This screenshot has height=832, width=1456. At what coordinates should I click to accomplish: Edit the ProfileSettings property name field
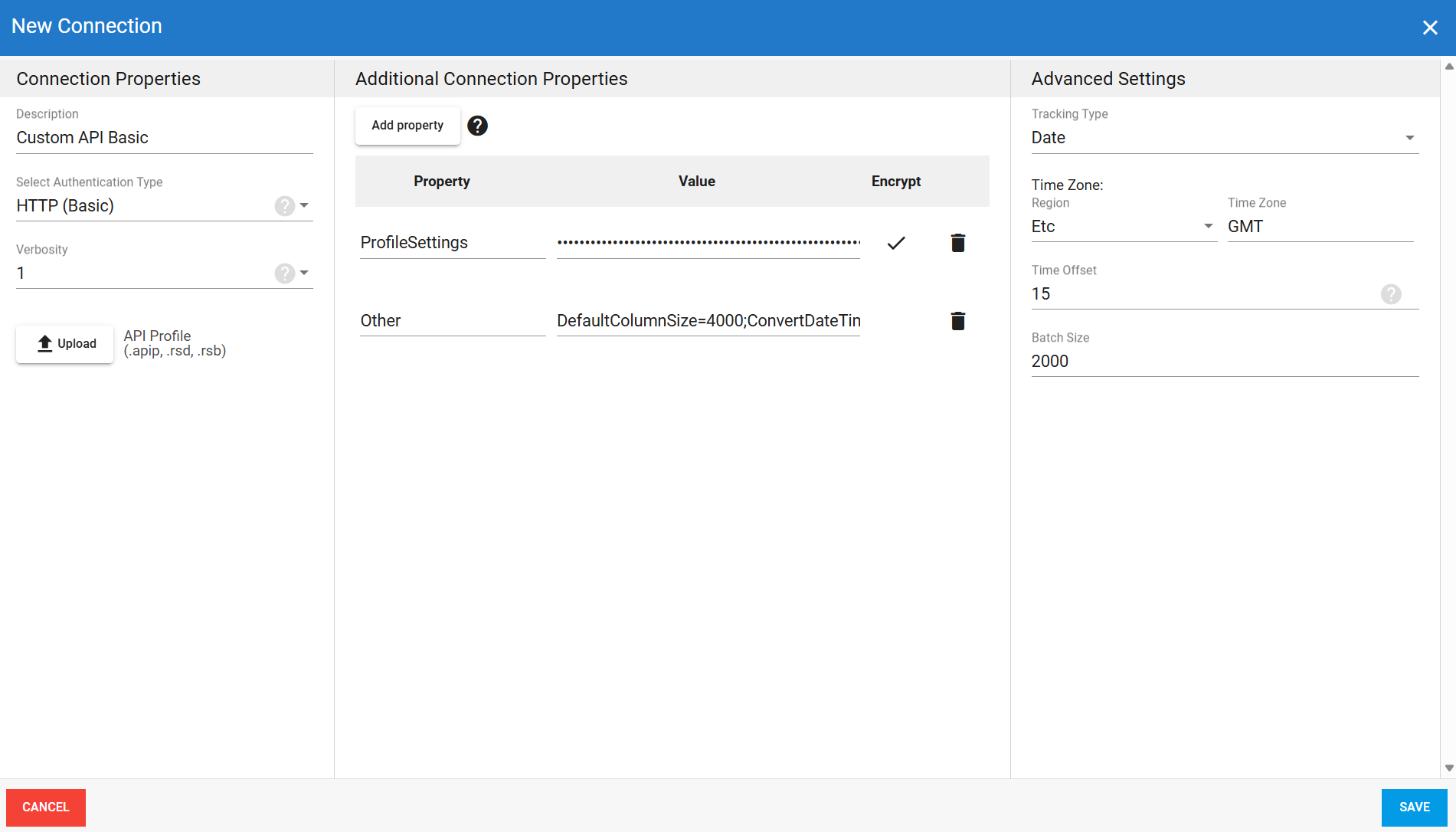(x=453, y=243)
